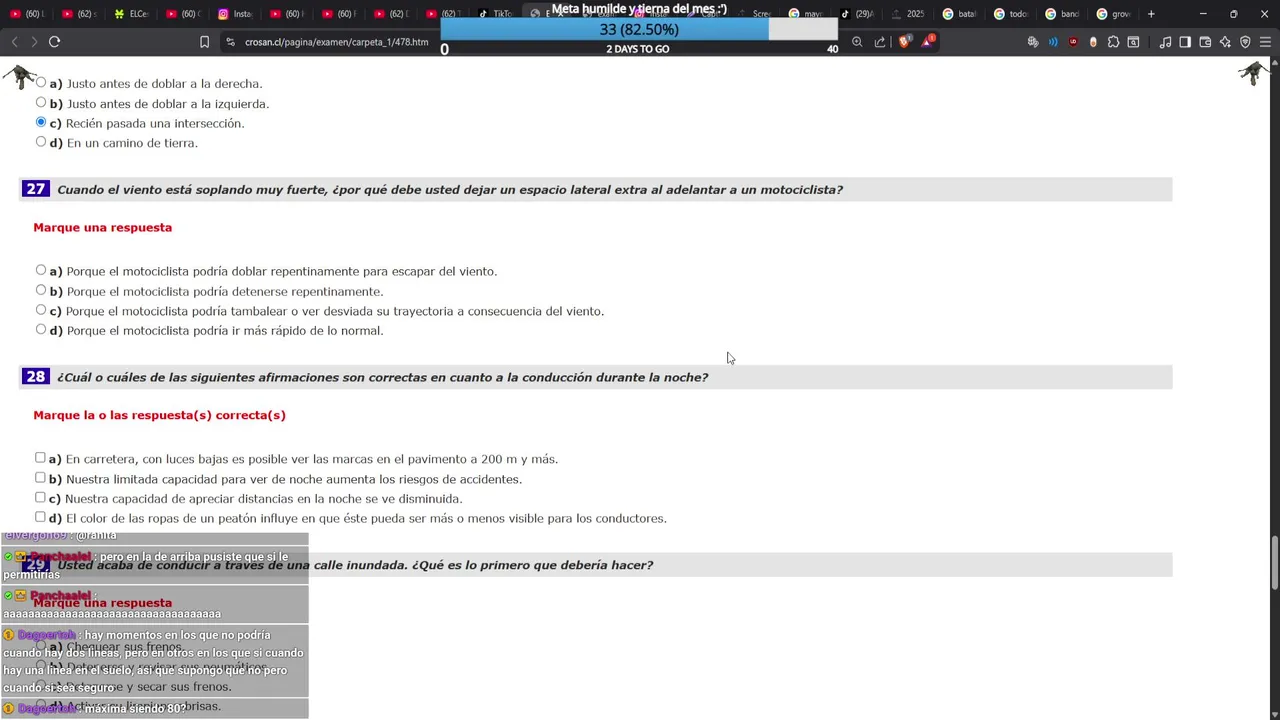Switch to the Google 'mayo' tab

(x=806, y=14)
